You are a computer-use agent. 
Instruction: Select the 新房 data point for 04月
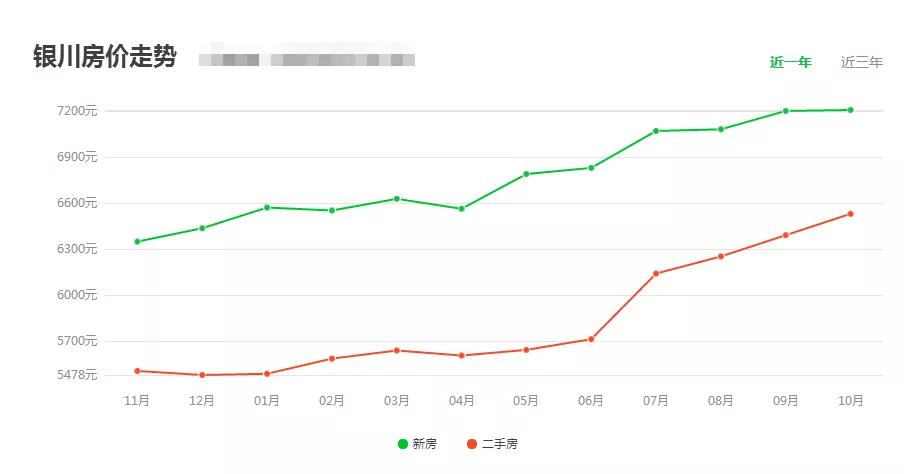point(462,209)
